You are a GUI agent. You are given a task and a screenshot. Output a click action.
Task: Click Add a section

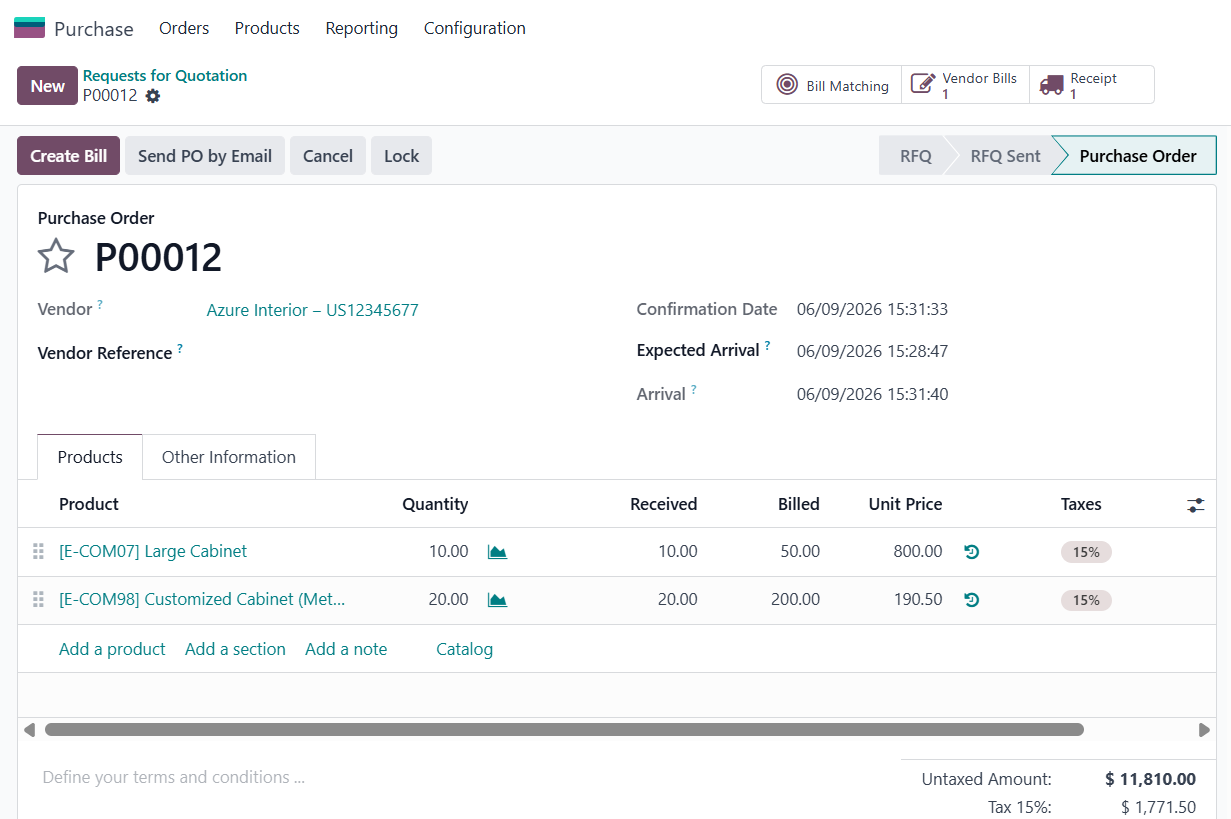tap(235, 649)
